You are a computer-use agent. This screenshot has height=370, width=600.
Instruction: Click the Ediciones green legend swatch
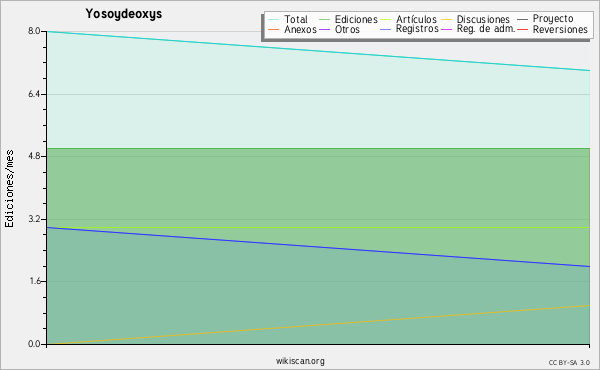(324, 20)
